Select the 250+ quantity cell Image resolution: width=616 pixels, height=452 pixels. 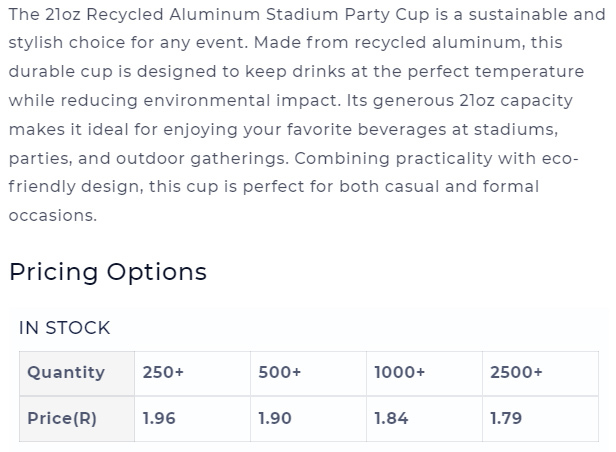(192, 373)
